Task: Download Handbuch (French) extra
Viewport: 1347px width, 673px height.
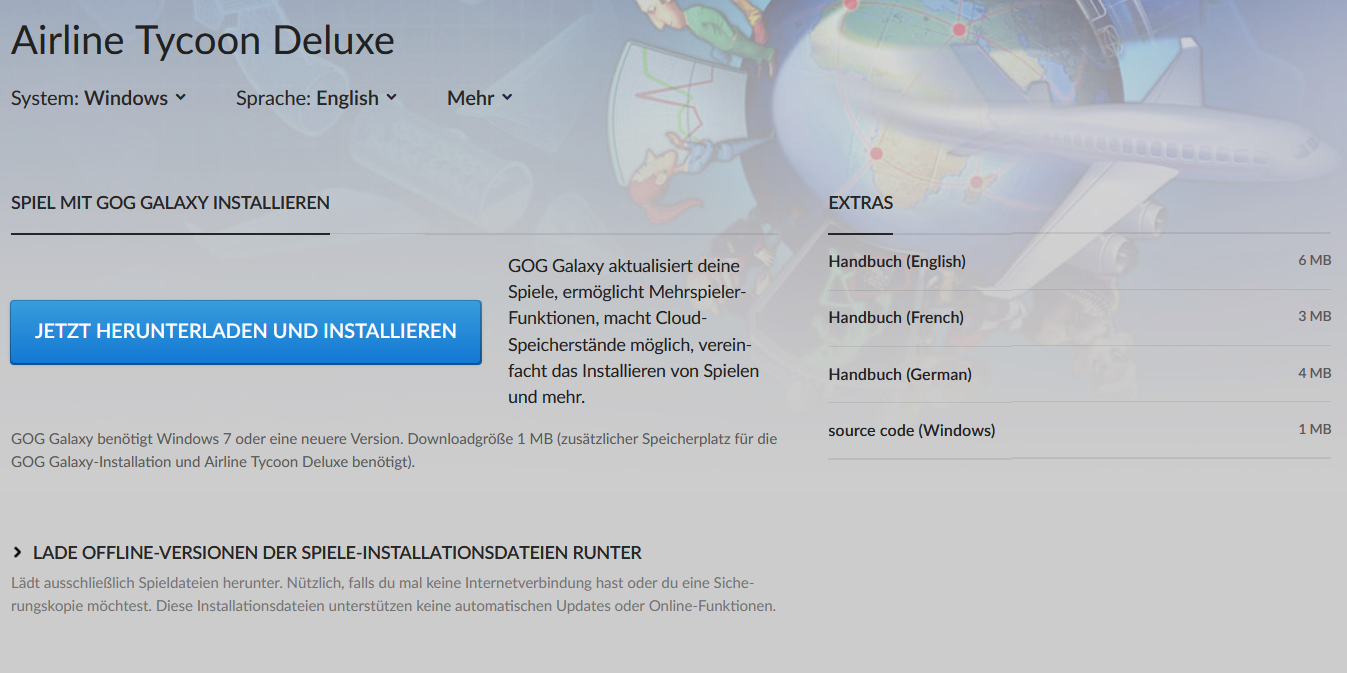Action: (x=1079, y=317)
